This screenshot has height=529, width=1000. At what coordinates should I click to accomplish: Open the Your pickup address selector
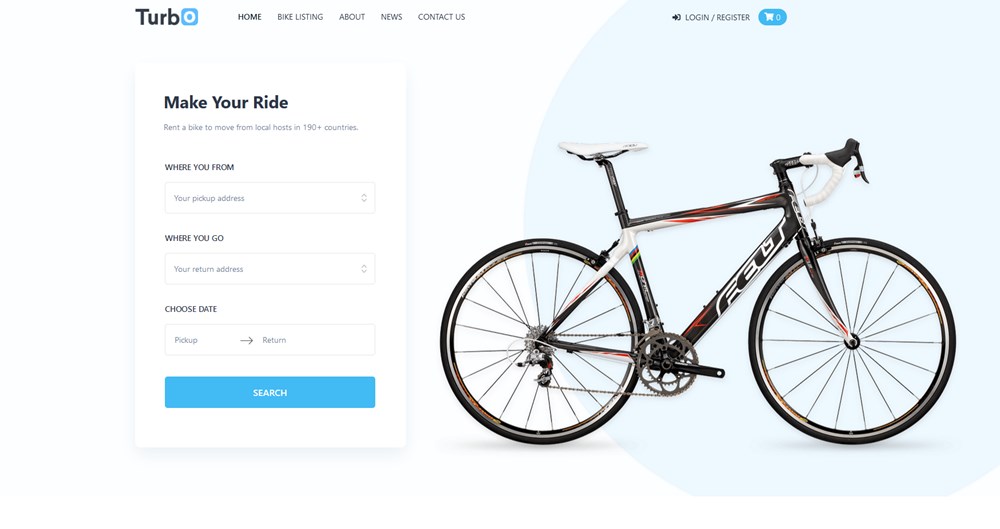pyautogui.click(x=270, y=198)
